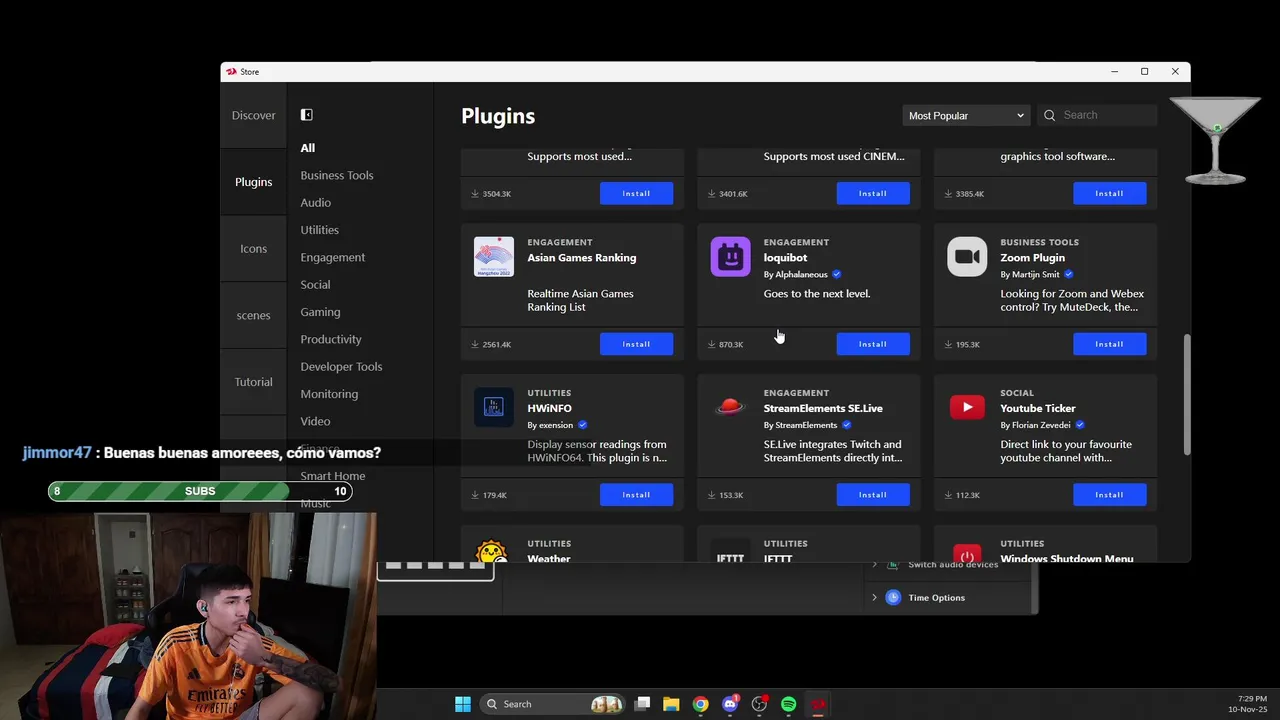Go to the Discover tab

[x=253, y=115]
